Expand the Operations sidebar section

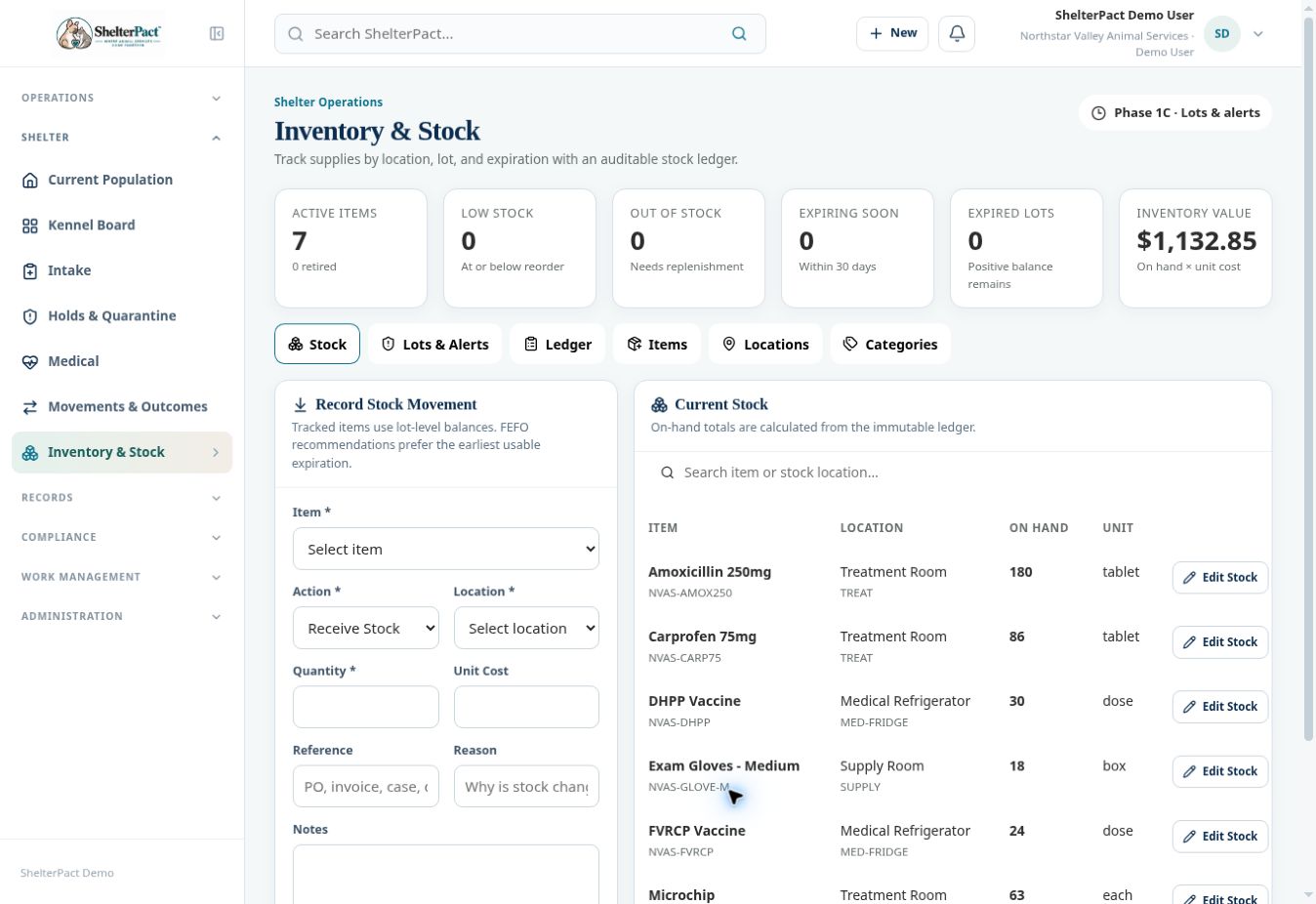click(122, 98)
